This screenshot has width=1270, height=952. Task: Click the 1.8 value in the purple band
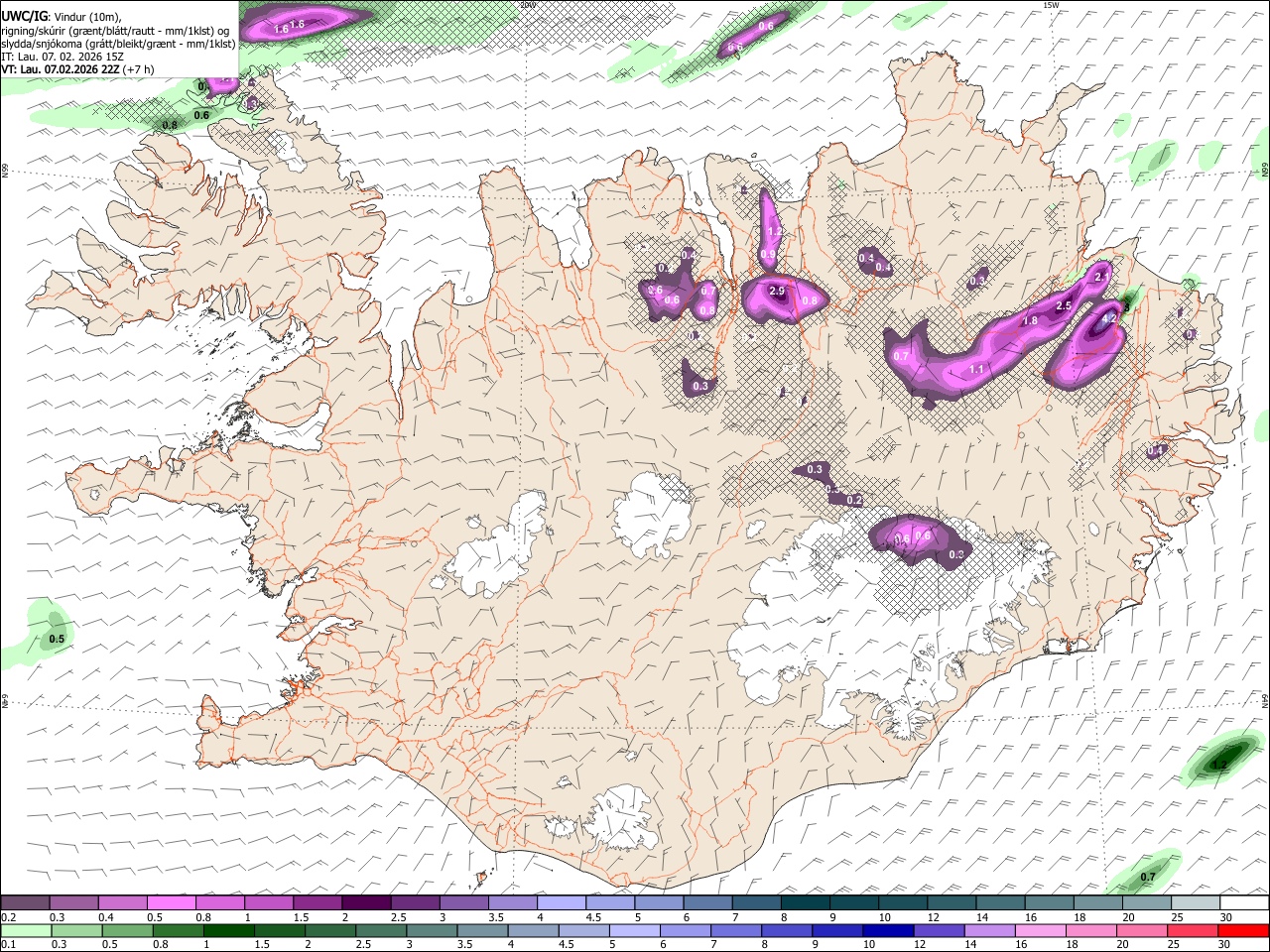coord(1030,320)
